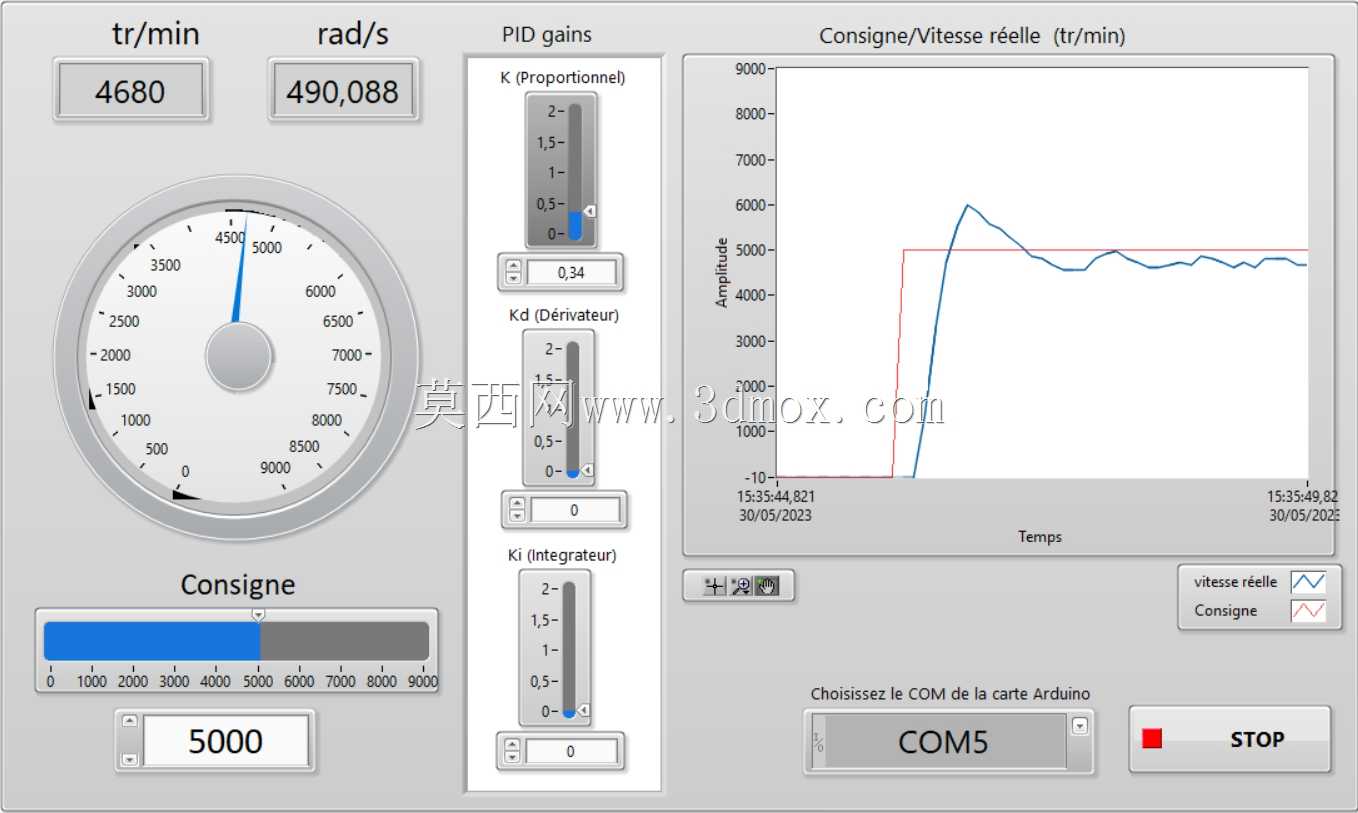Viewport: 1358px width, 813px height.
Task: Click the Consigne slider thumb handle
Action: coord(257,613)
